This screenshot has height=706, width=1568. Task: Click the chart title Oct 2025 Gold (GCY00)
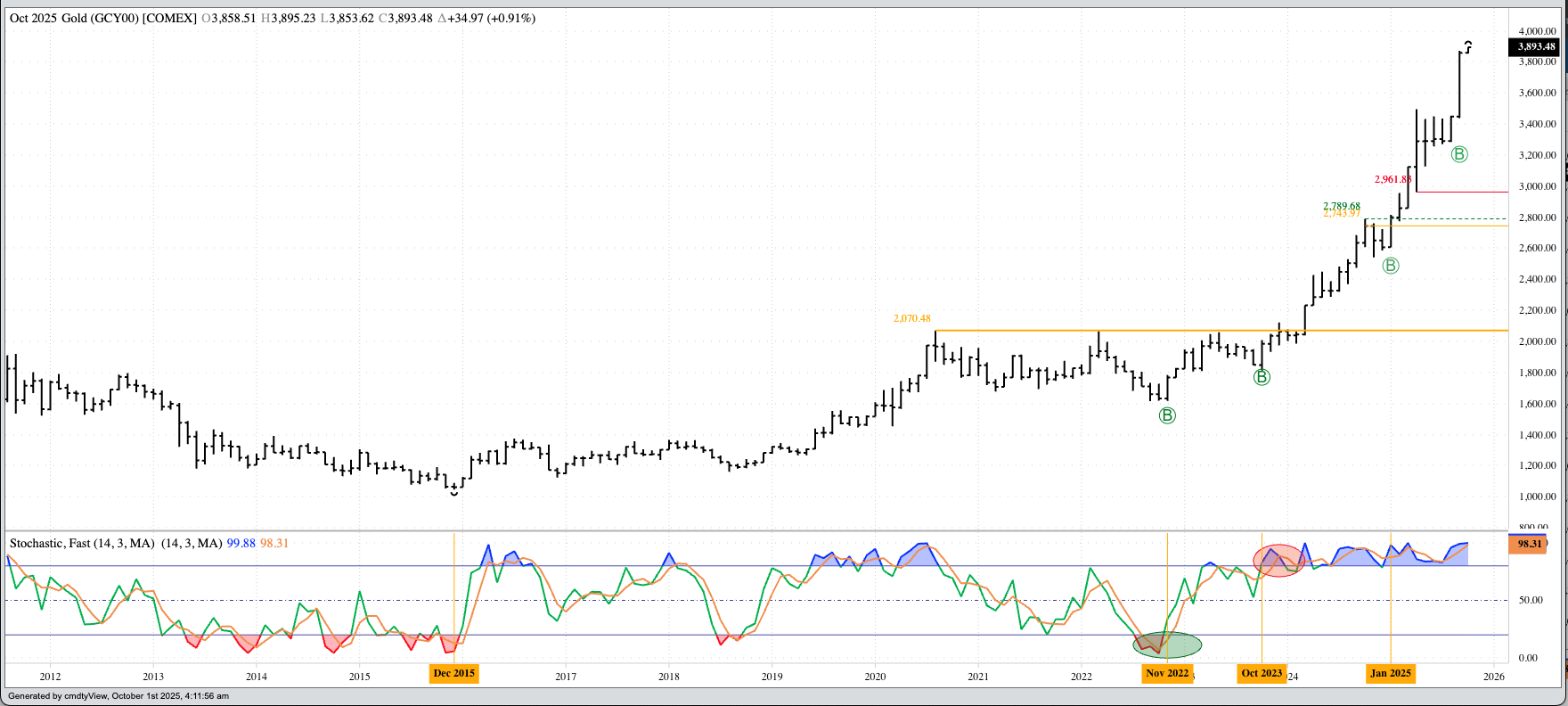click(74, 18)
